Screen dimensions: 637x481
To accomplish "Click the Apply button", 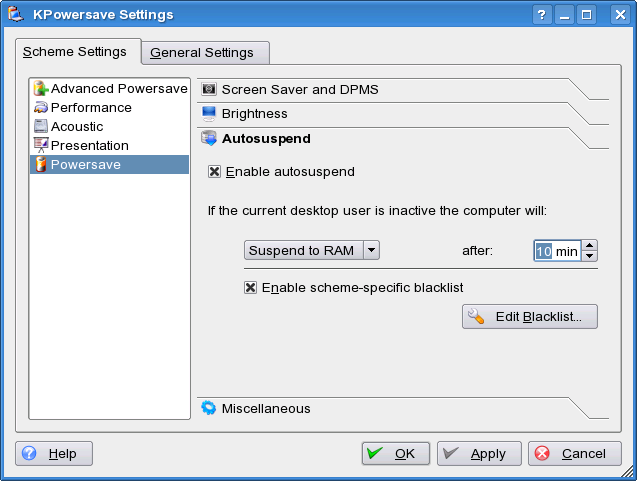I will click(x=479, y=453).
